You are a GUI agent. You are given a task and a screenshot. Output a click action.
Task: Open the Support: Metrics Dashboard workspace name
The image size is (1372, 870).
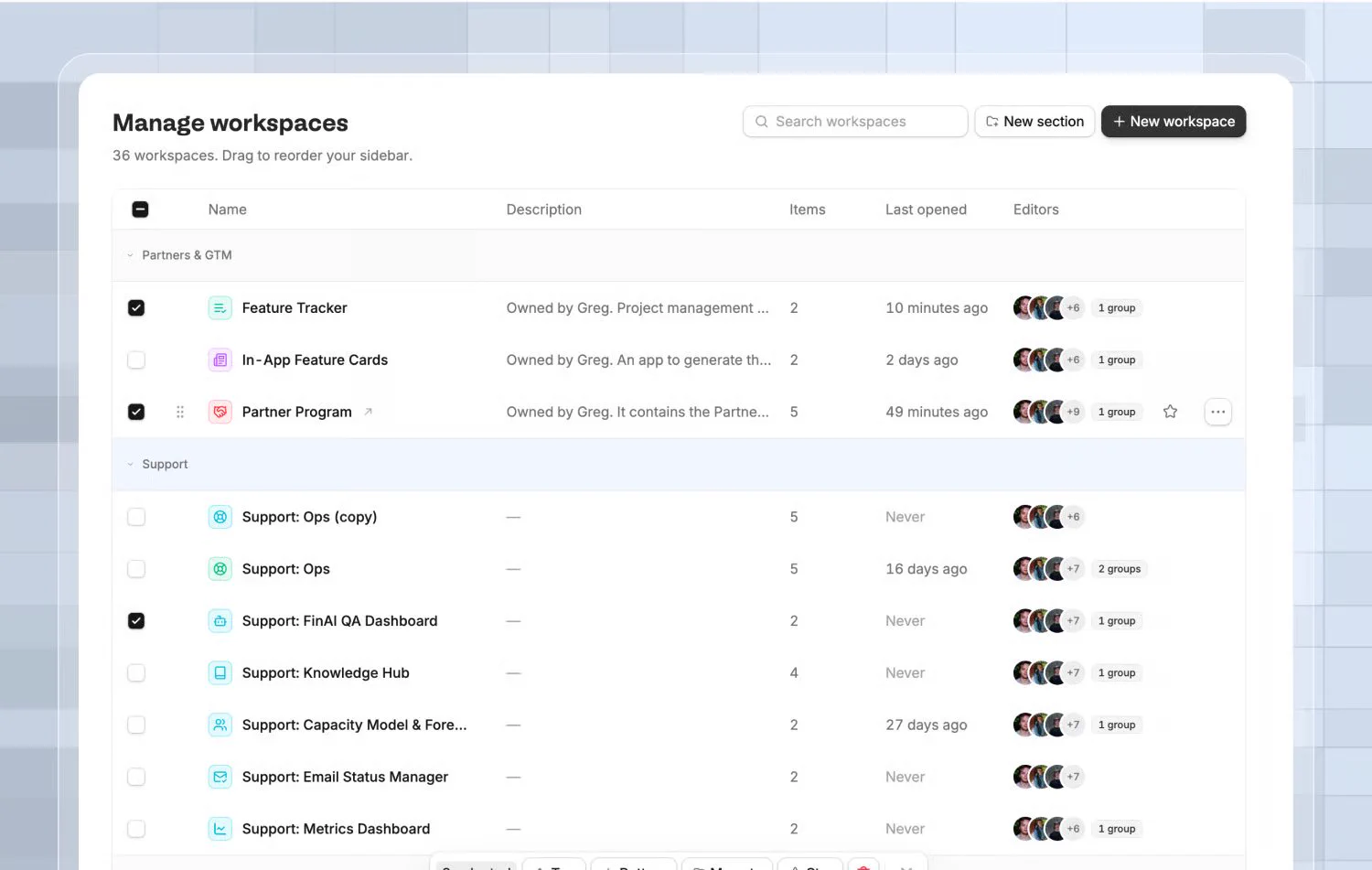pos(336,830)
